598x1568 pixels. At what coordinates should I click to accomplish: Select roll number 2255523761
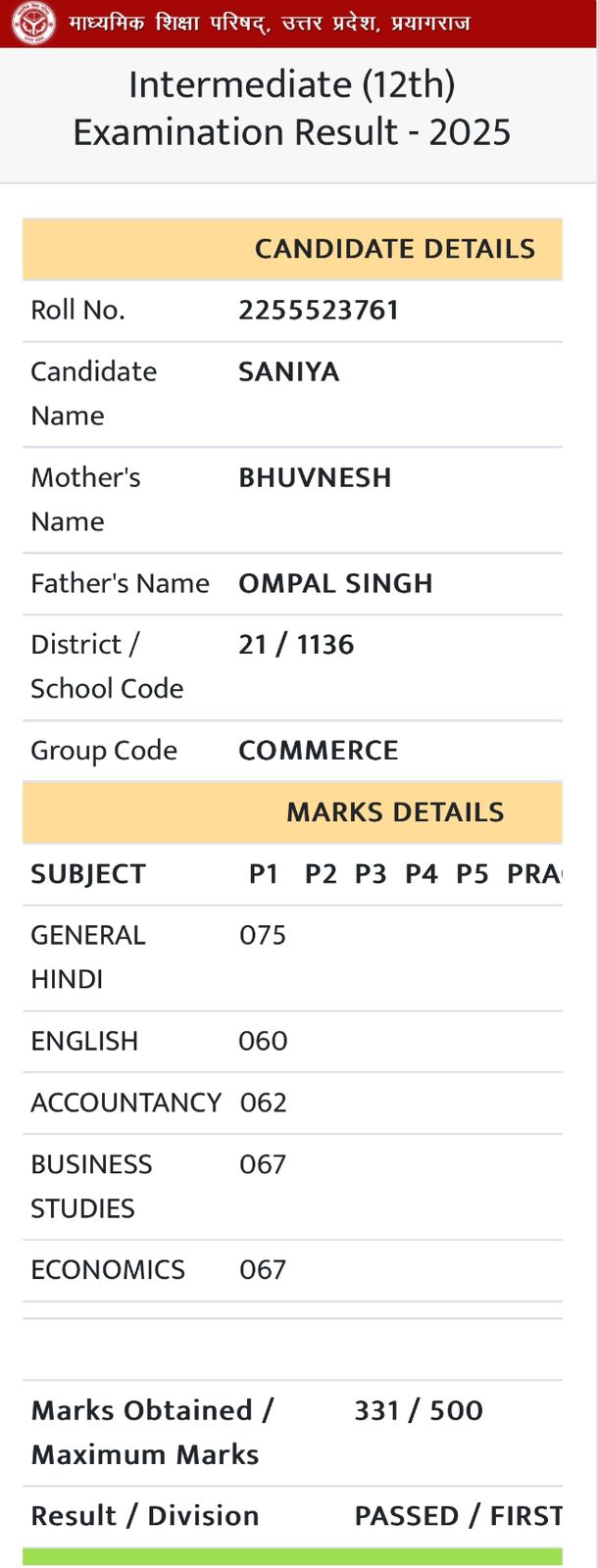pos(319,311)
